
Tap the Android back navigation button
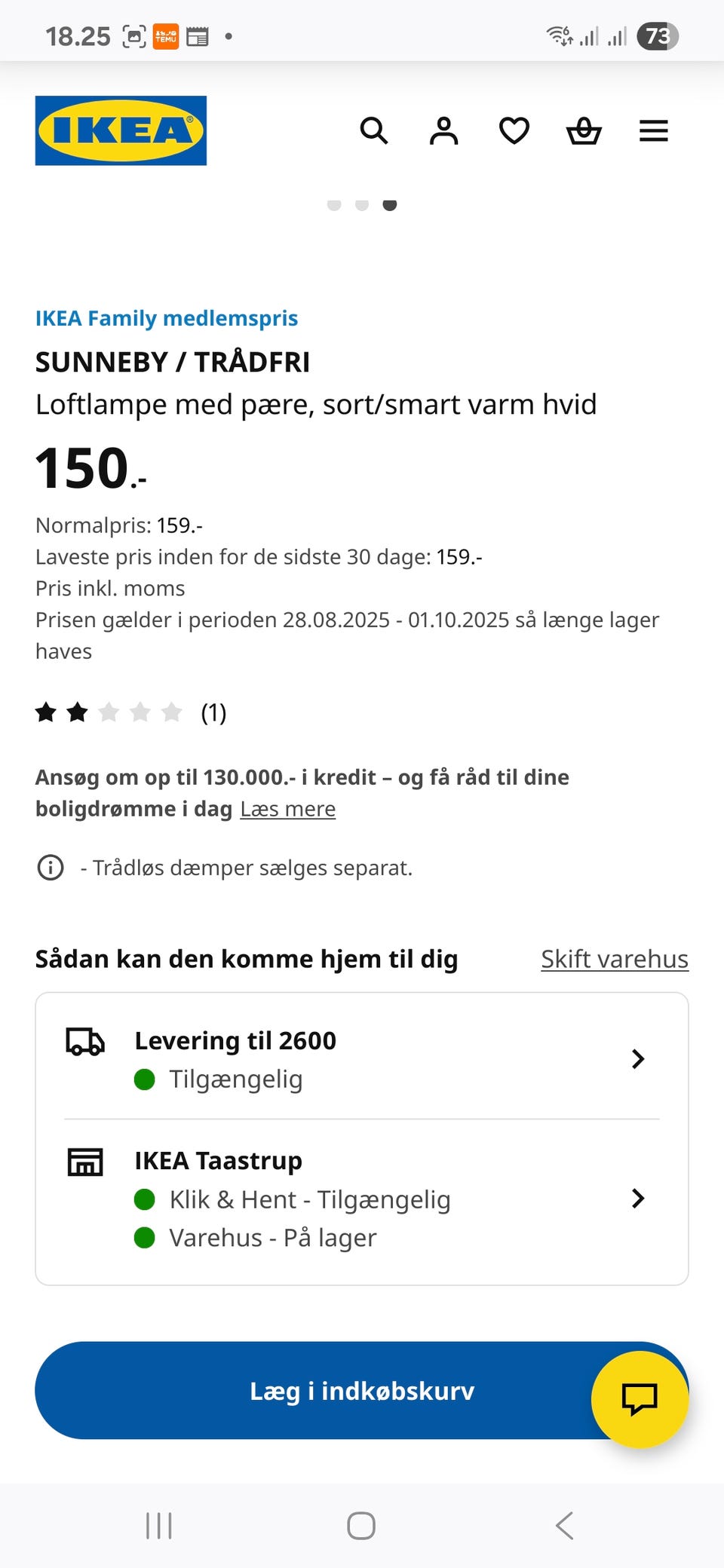(565, 1525)
